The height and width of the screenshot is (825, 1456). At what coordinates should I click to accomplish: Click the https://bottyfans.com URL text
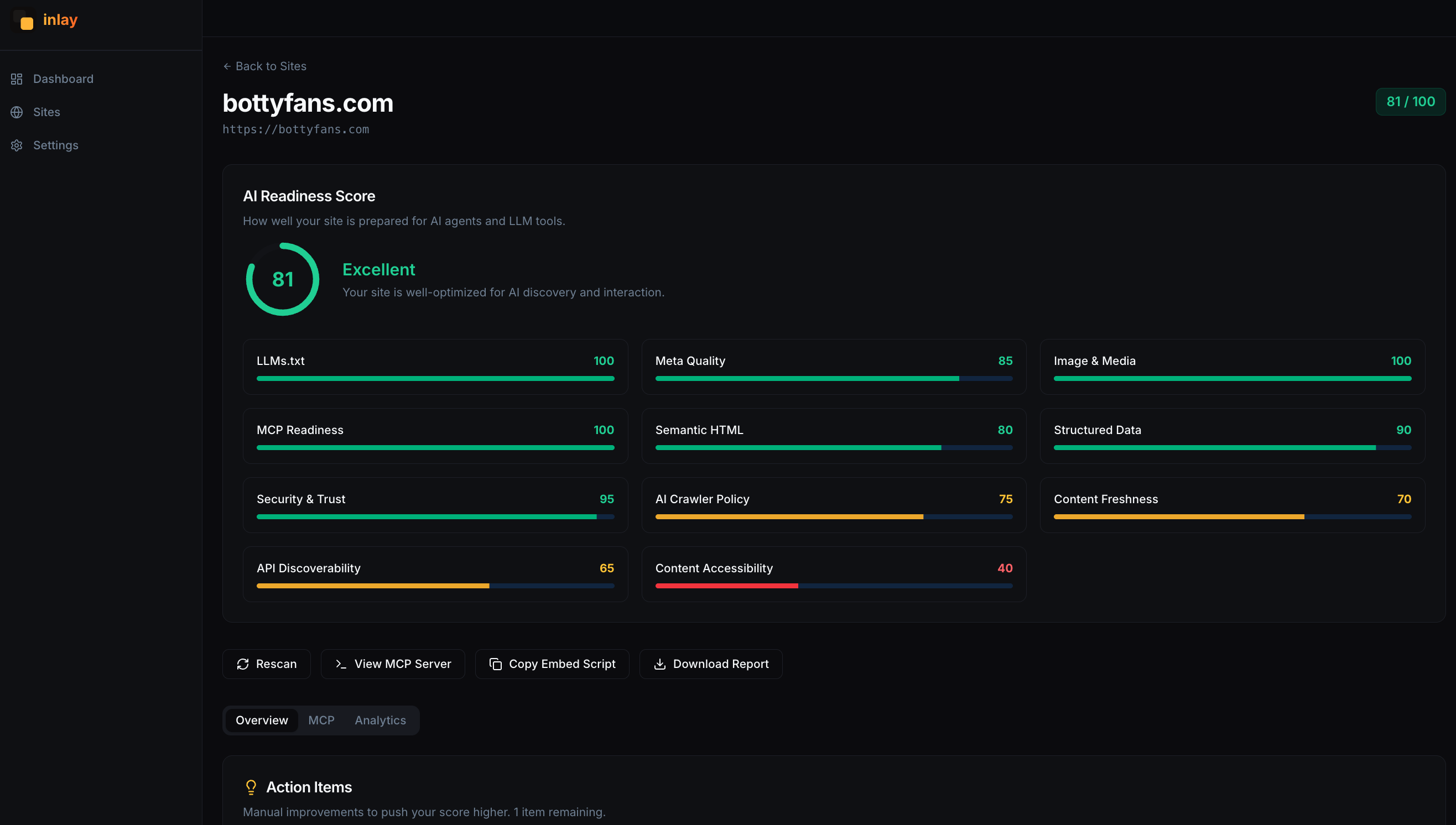(x=295, y=129)
